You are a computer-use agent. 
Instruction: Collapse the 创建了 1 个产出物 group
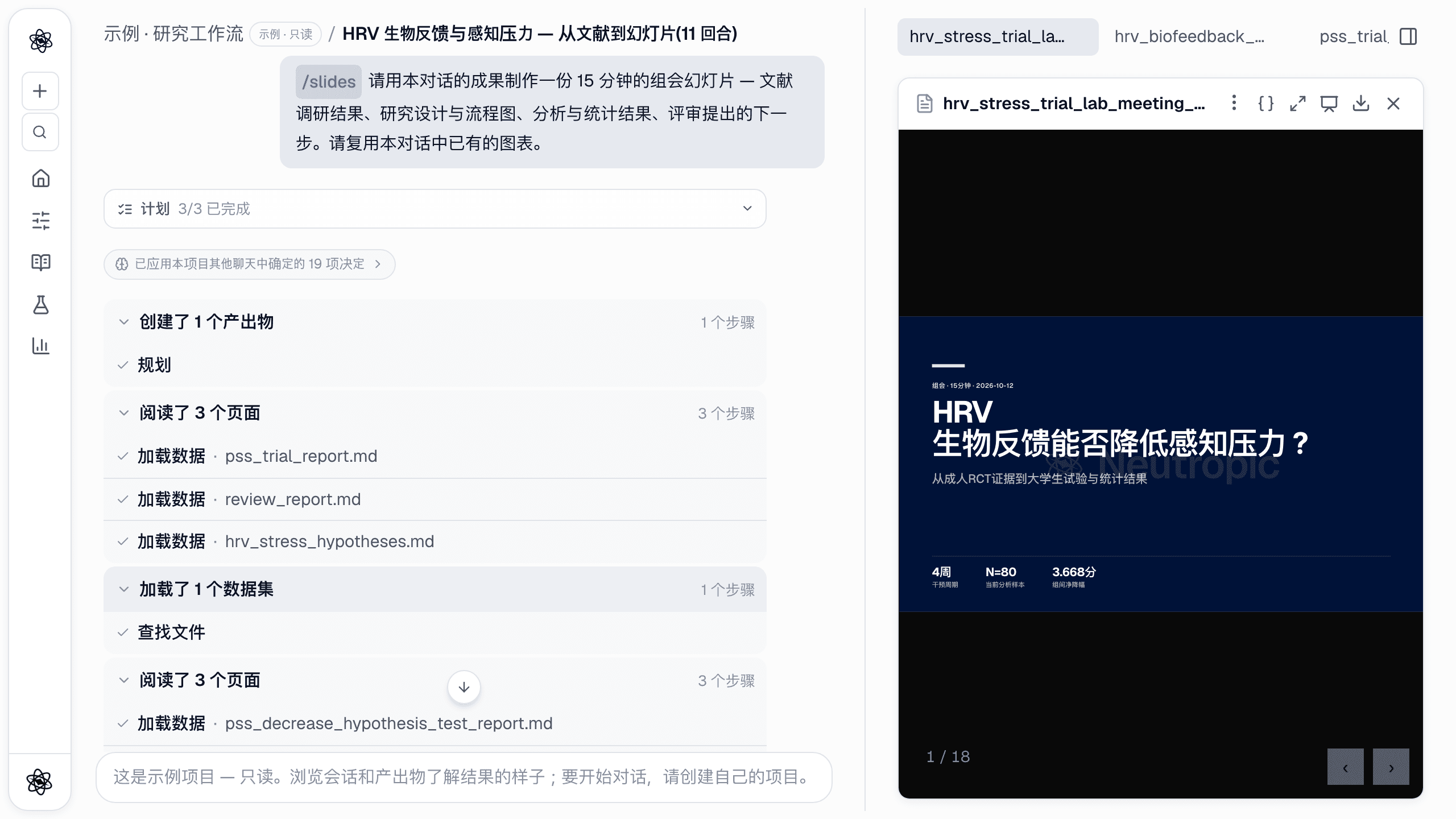click(435, 322)
